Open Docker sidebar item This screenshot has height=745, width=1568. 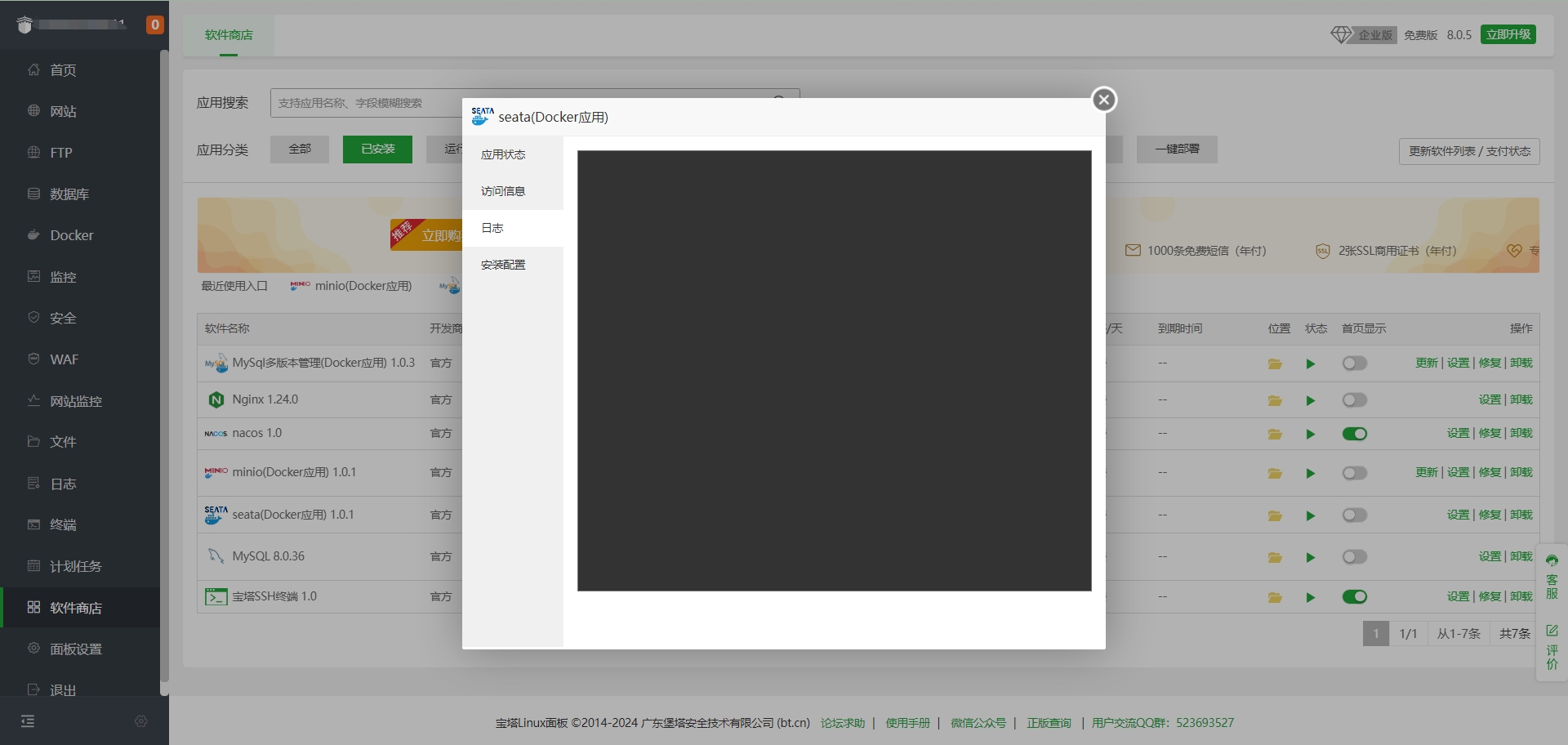pos(80,235)
